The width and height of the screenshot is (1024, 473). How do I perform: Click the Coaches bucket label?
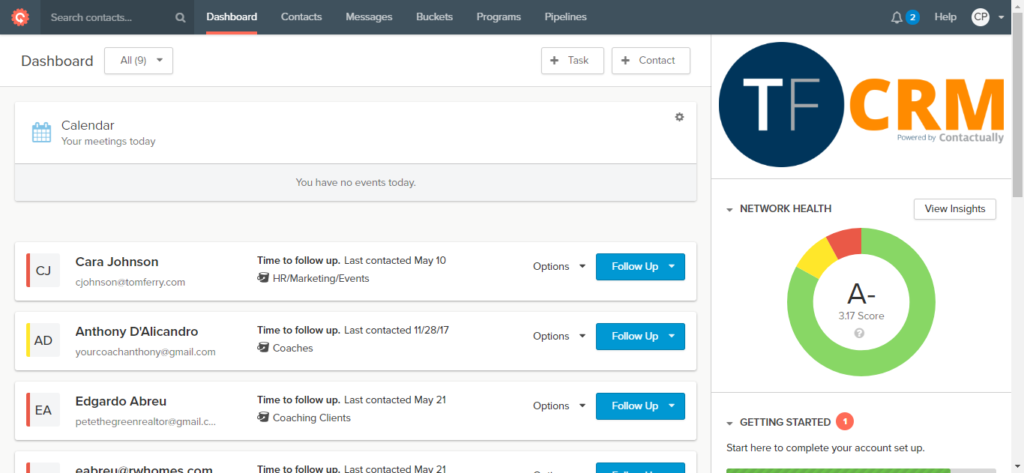(x=293, y=348)
